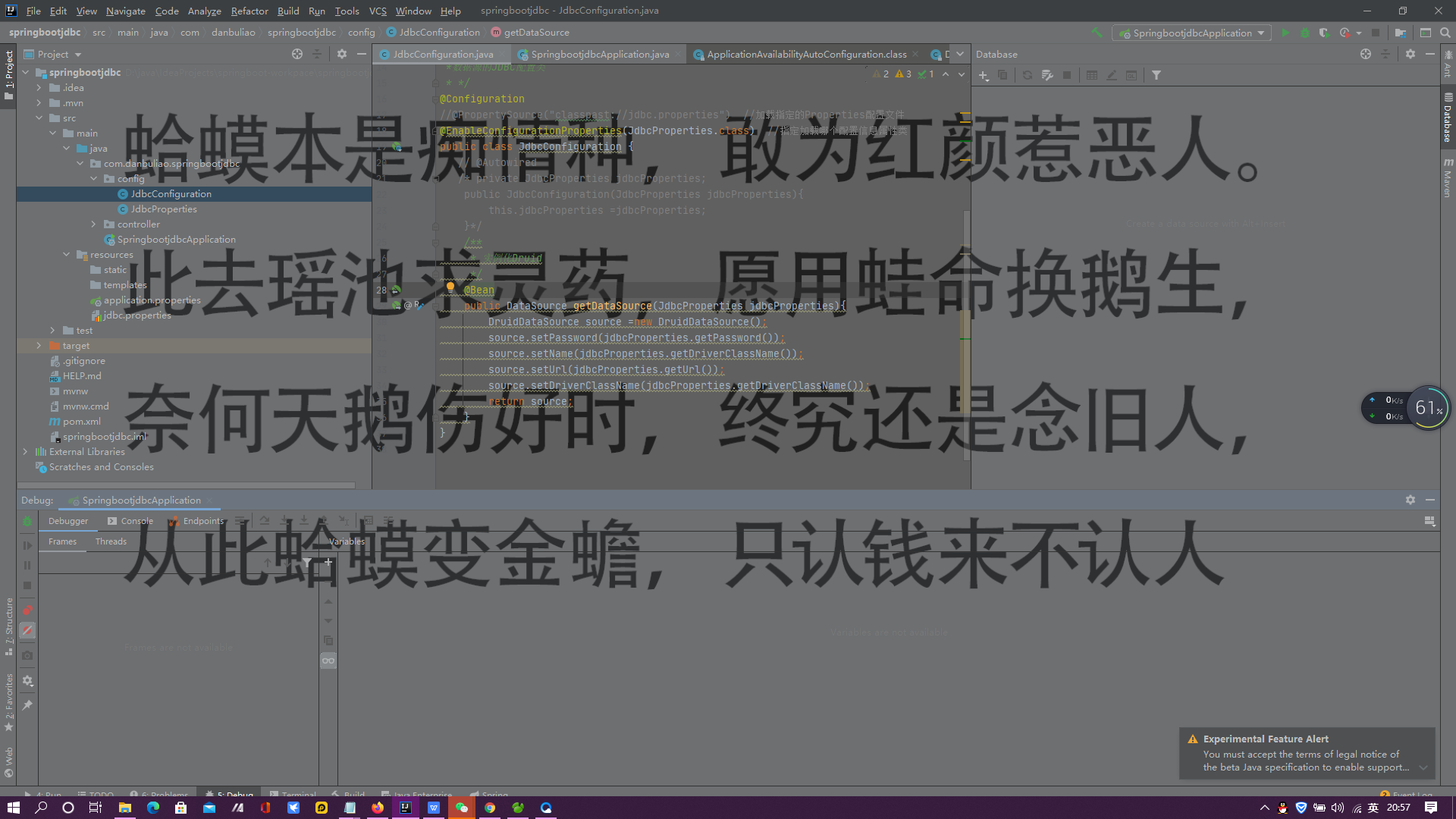Collapse the src folder
Viewport: 1456px width, 819px height.
pyautogui.click(x=39, y=118)
